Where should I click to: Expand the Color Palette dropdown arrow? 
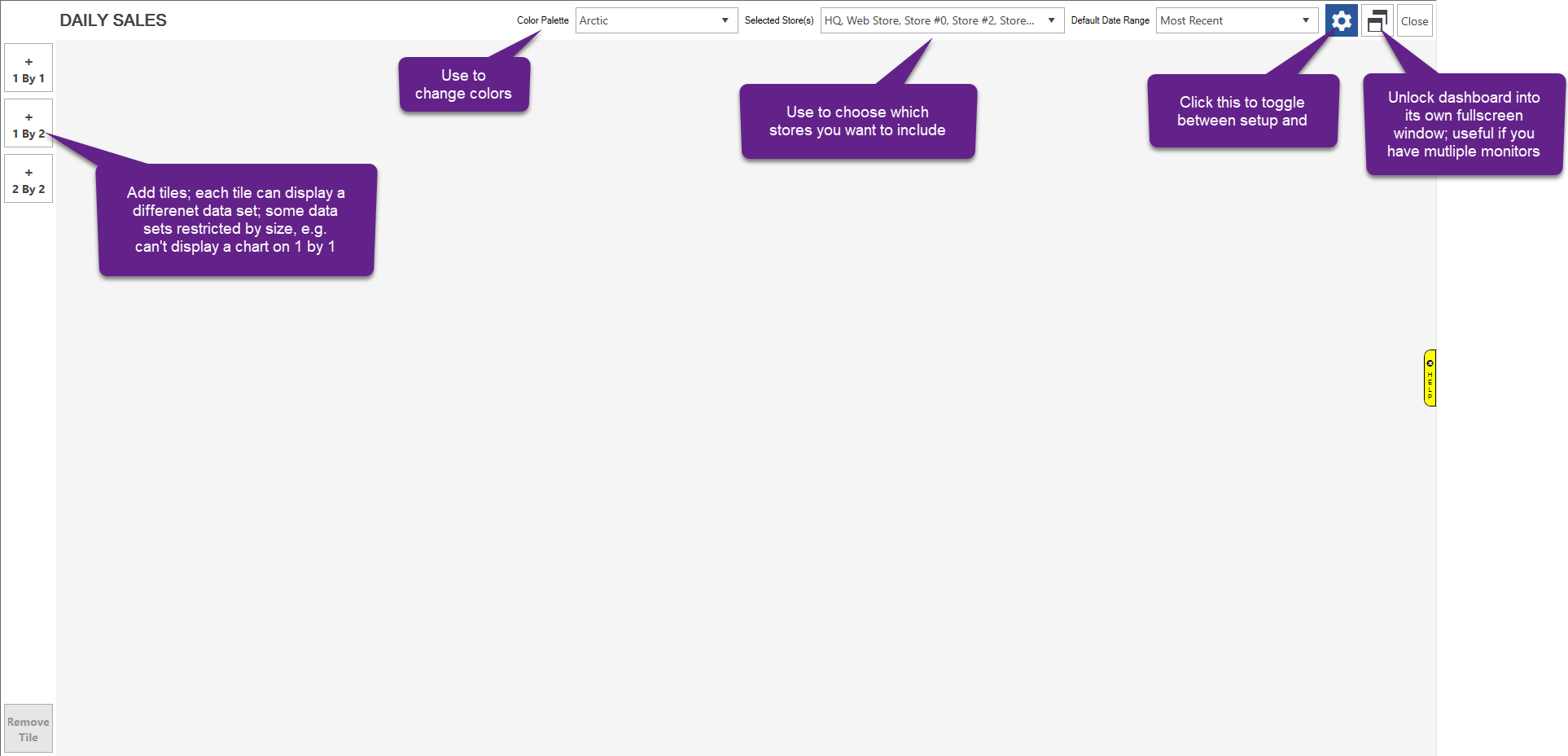[725, 20]
